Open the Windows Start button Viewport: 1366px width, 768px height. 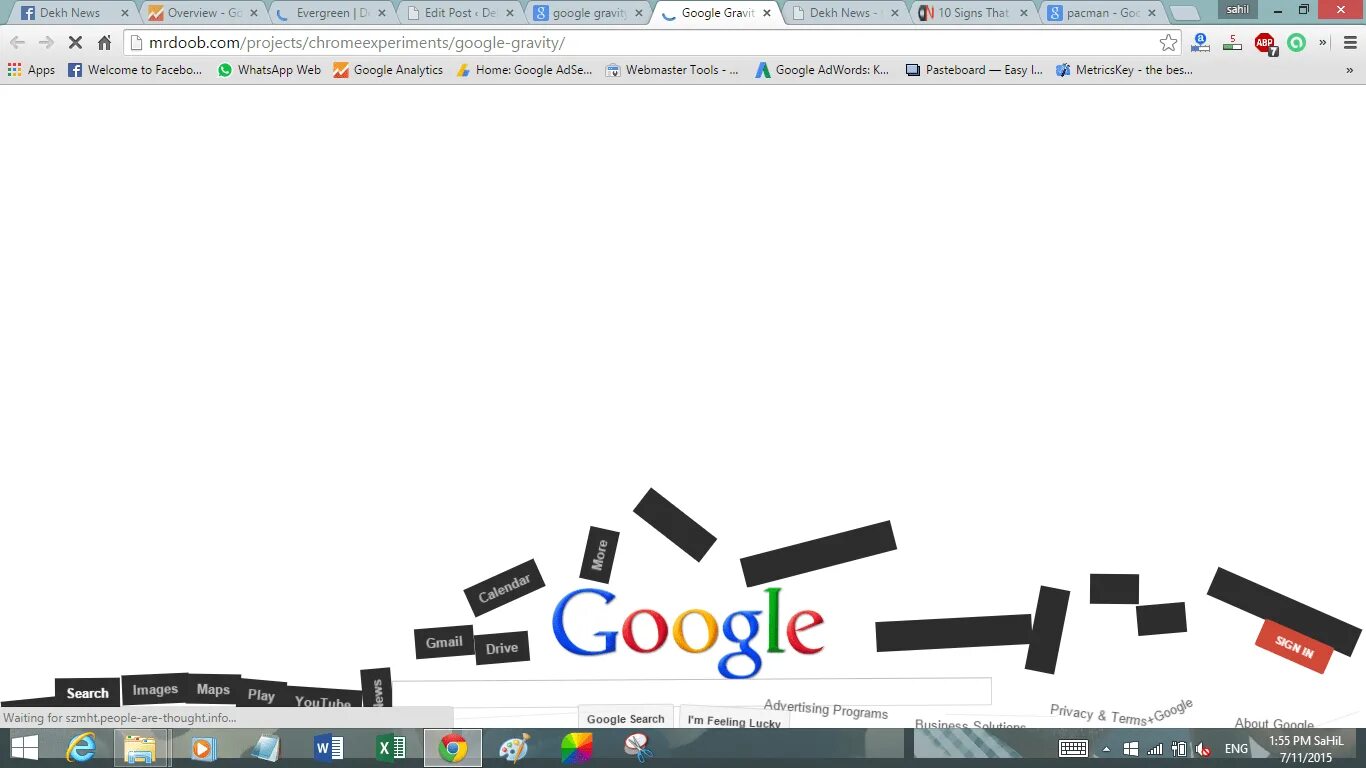tap(24, 747)
